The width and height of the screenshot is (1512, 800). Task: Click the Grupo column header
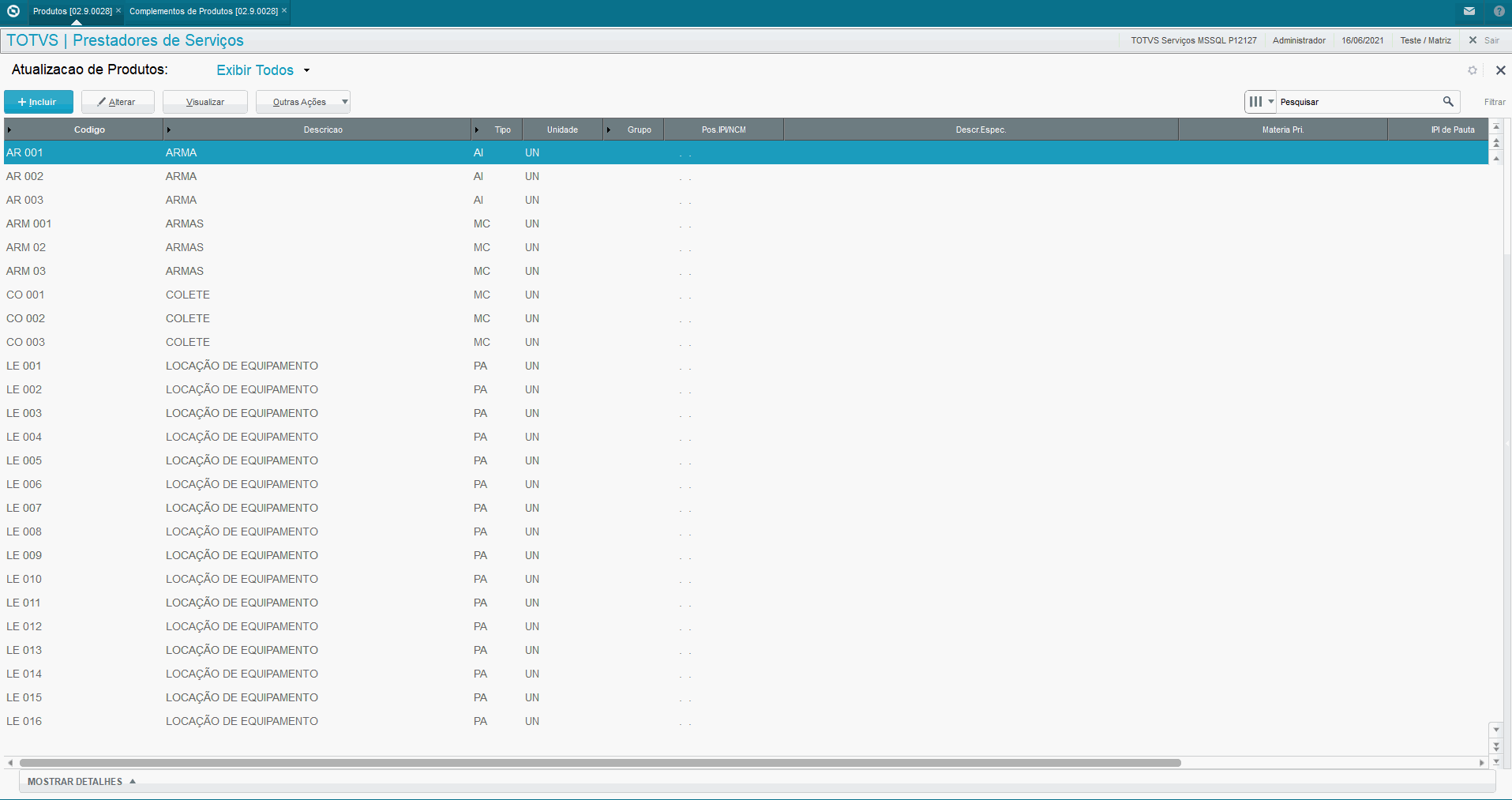[633, 130]
